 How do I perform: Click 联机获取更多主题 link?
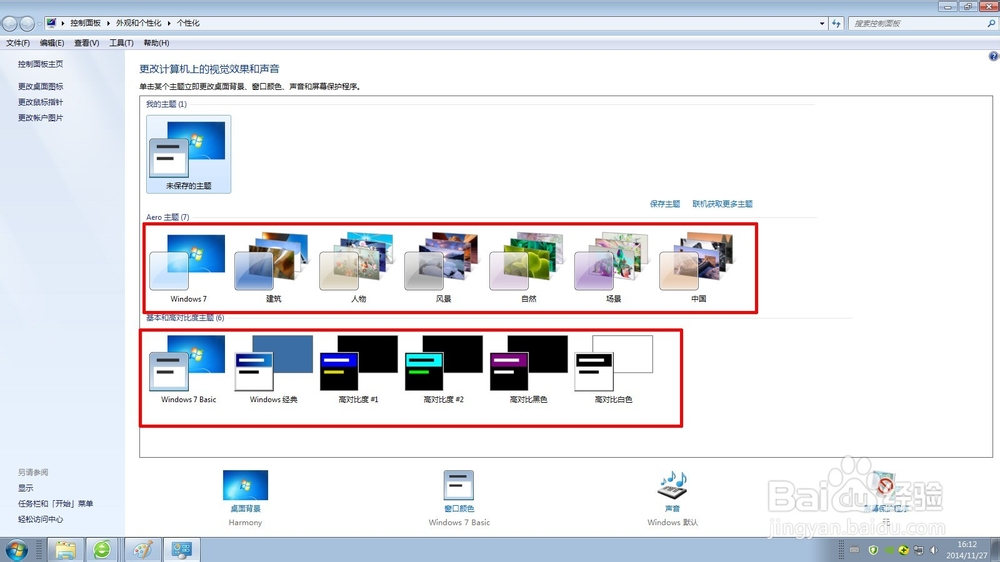click(x=722, y=204)
